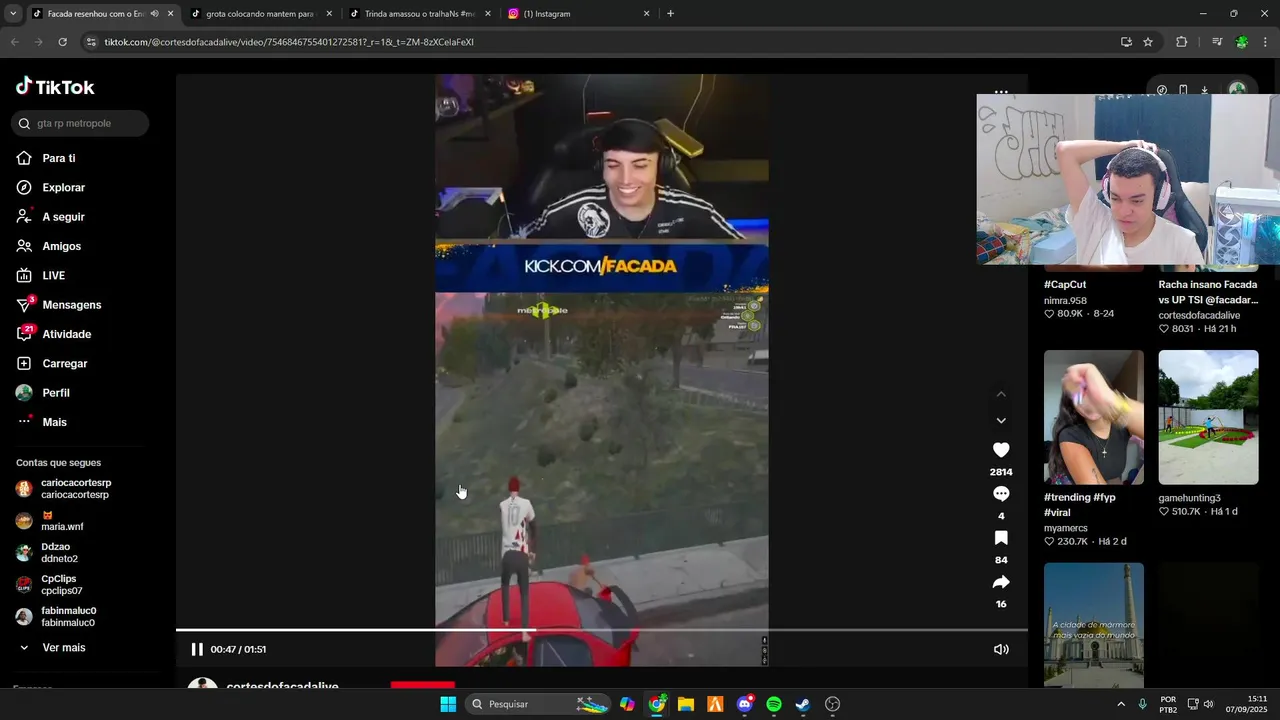Open video comments
1280x720 pixels.
pos(1001,494)
